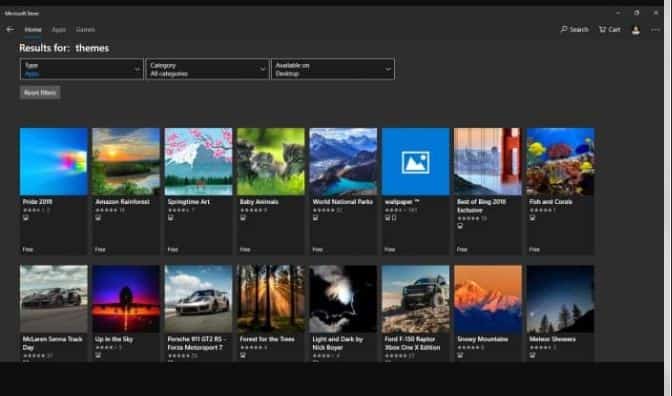Open the Forest for the Trees thumbnail
The image size is (672, 396).
click(271, 299)
